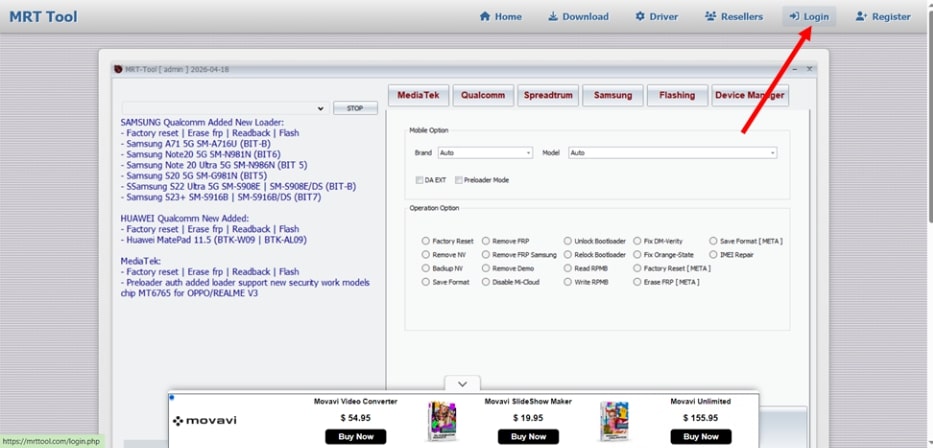This screenshot has height=448, width=933.
Task: Open the Download page
Action: click(578, 16)
